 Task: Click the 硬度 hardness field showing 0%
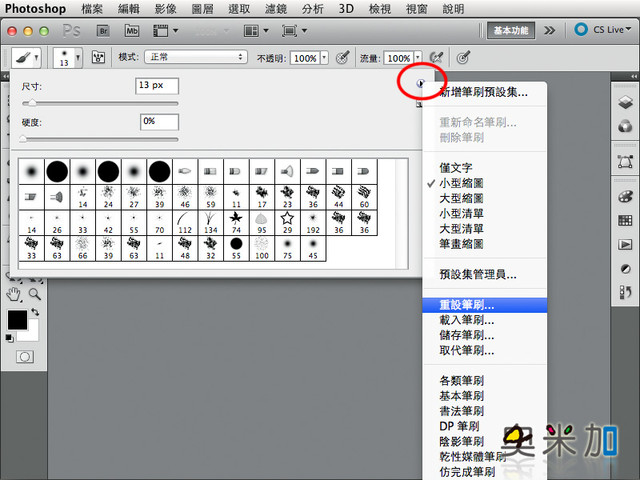(x=159, y=122)
